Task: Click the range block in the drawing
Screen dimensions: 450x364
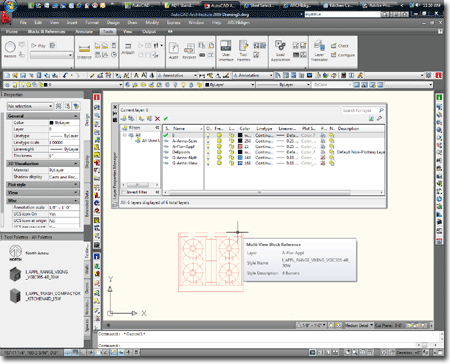Action: pos(210,262)
